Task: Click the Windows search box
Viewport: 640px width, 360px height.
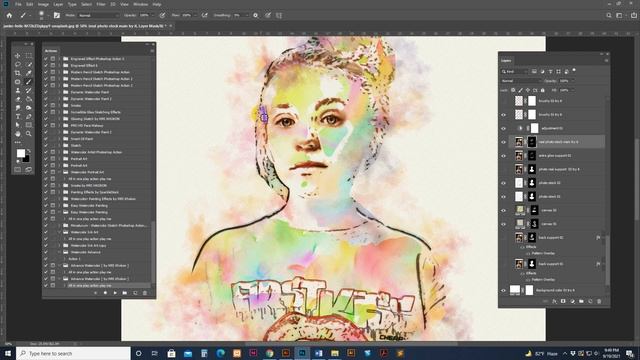Action: click(73, 353)
